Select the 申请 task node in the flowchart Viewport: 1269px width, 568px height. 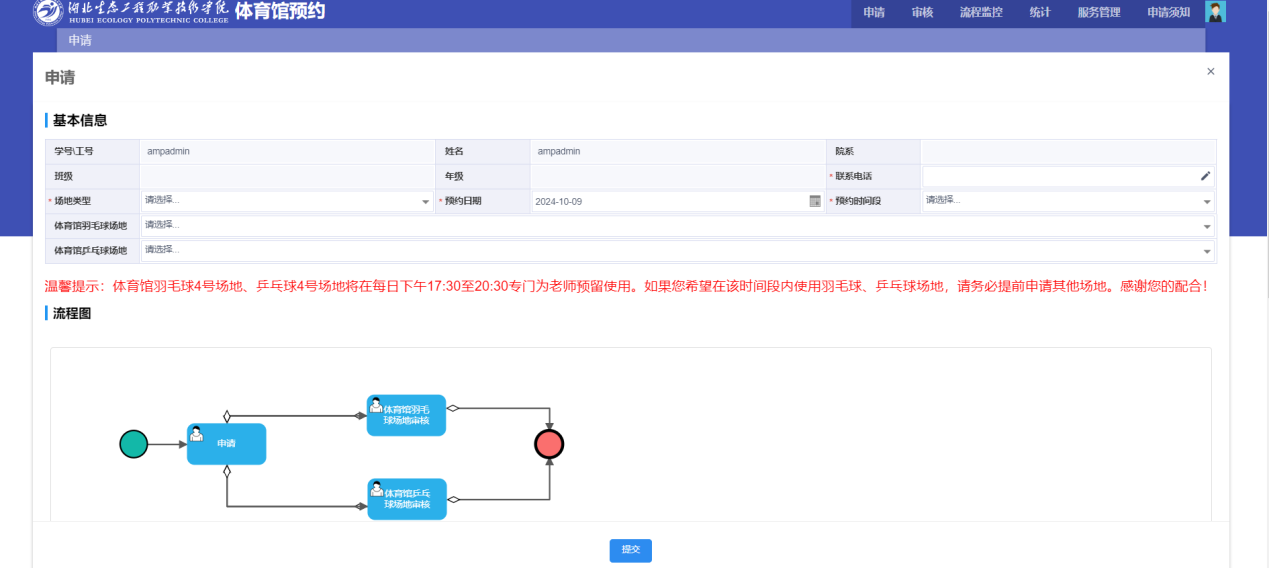(x=226, y=444)
